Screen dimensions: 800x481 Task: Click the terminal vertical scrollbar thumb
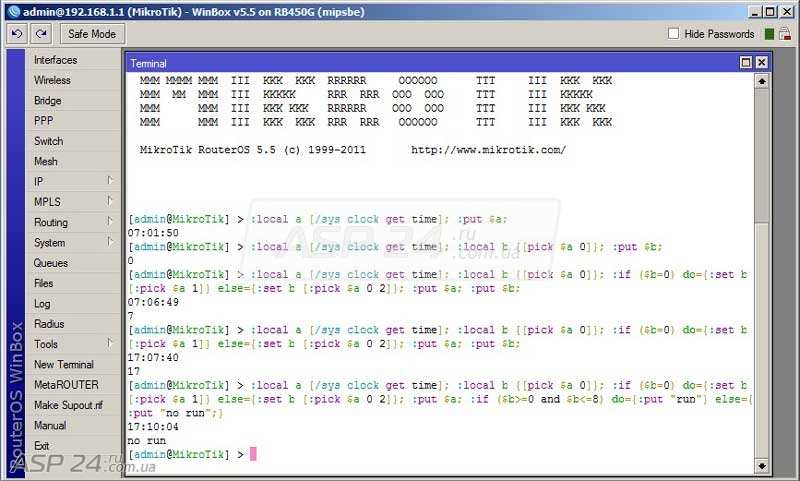tap(761, 156)
